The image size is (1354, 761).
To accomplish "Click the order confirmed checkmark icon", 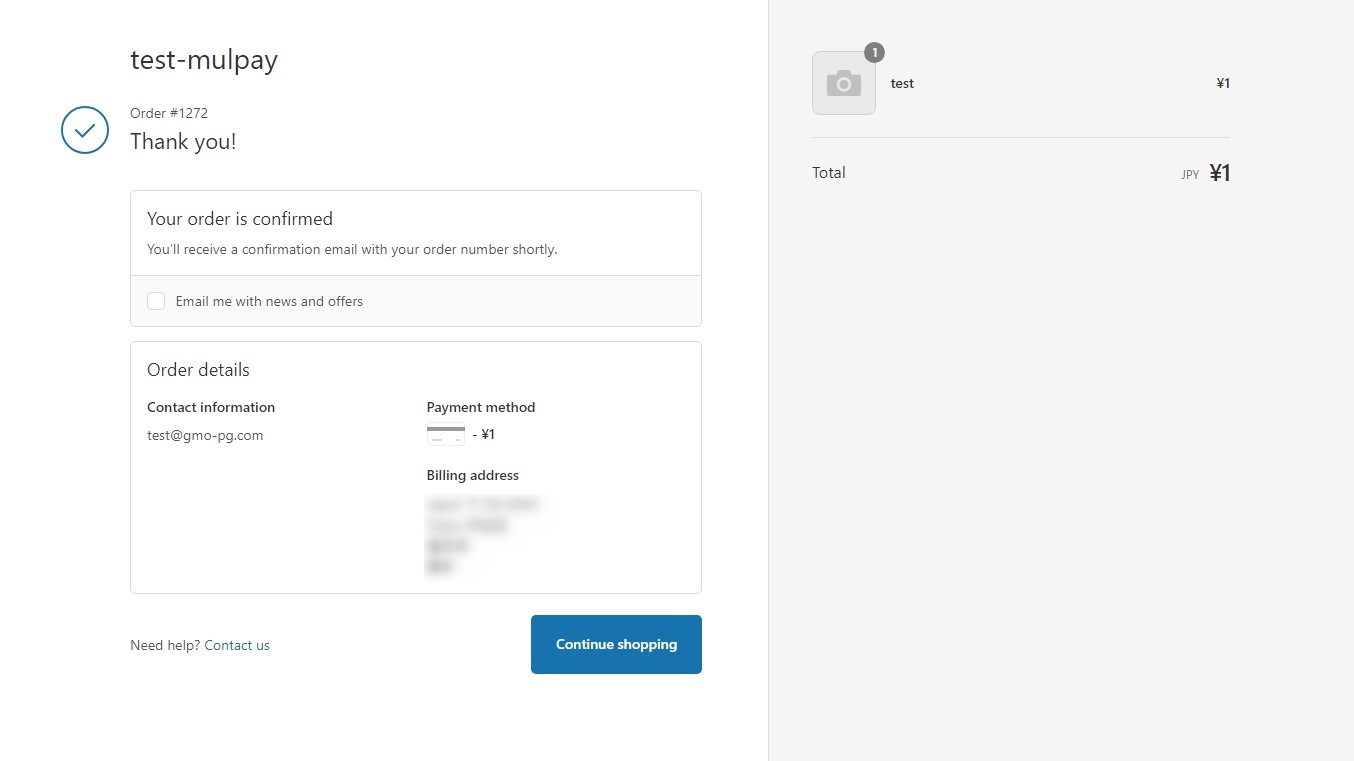I will [x=85, y=130].
